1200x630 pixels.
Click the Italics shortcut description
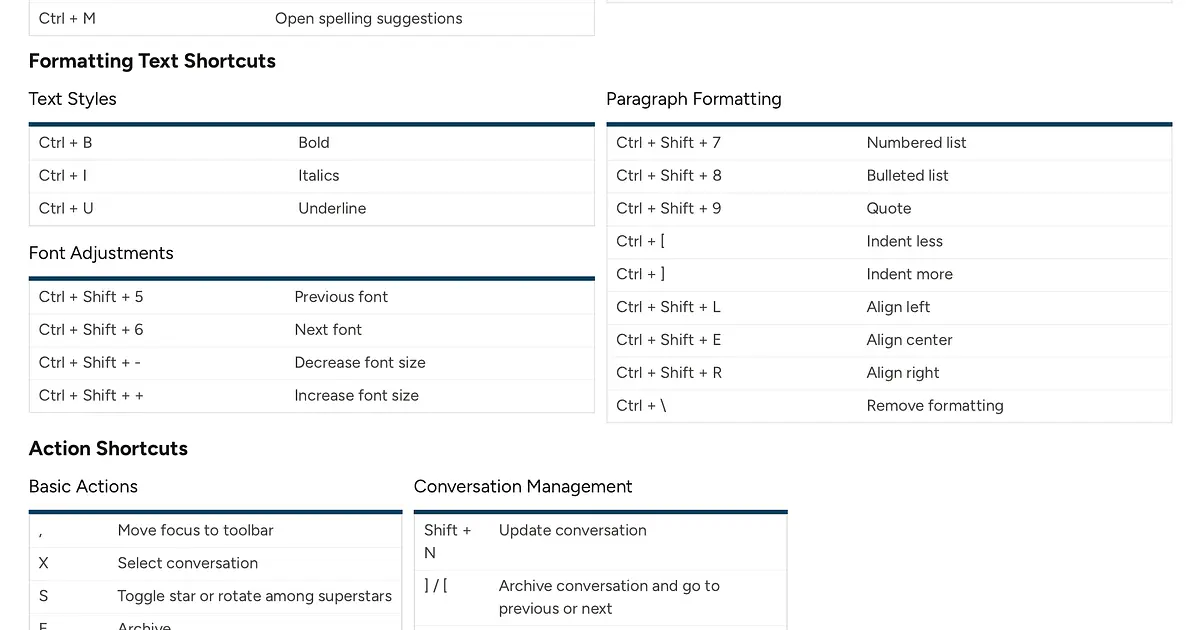(318, 176)
